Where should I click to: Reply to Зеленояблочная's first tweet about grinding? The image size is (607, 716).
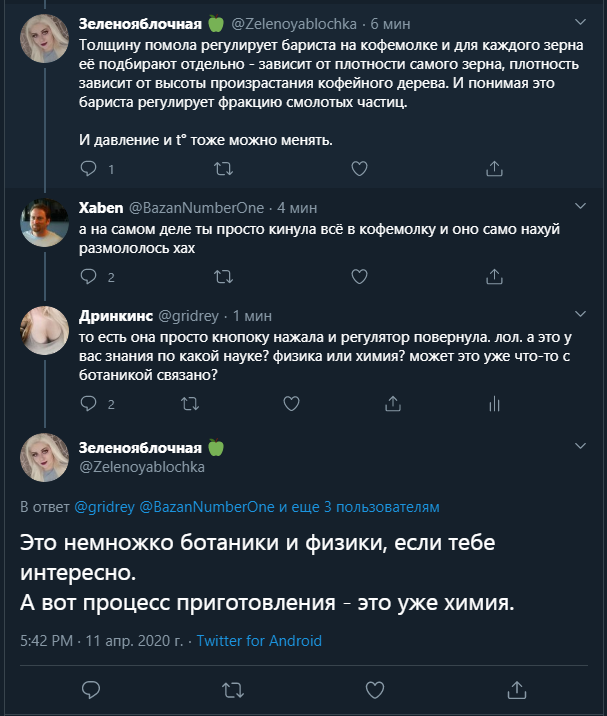point(88,169)
